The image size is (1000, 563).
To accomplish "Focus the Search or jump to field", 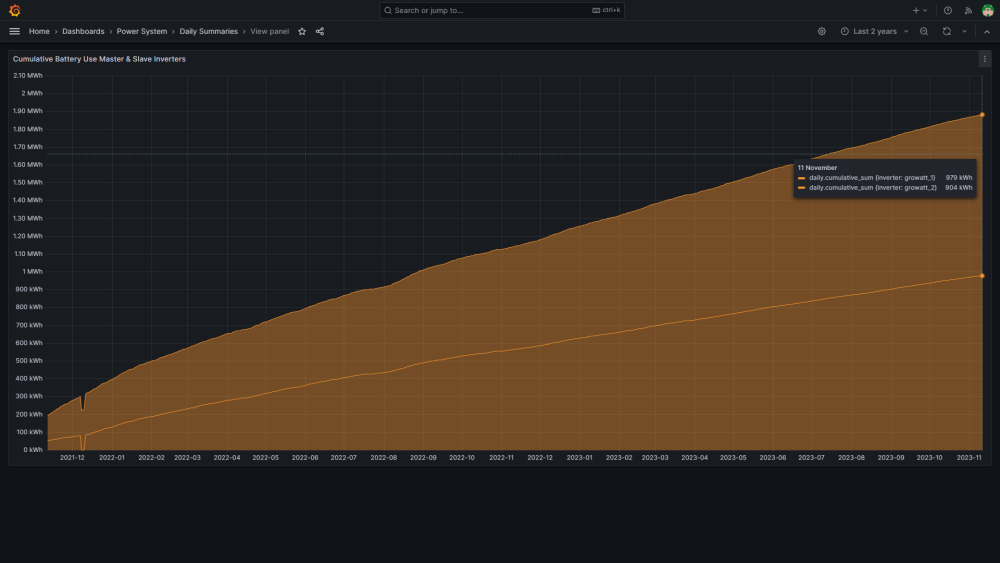I will (x=501, y=10).
